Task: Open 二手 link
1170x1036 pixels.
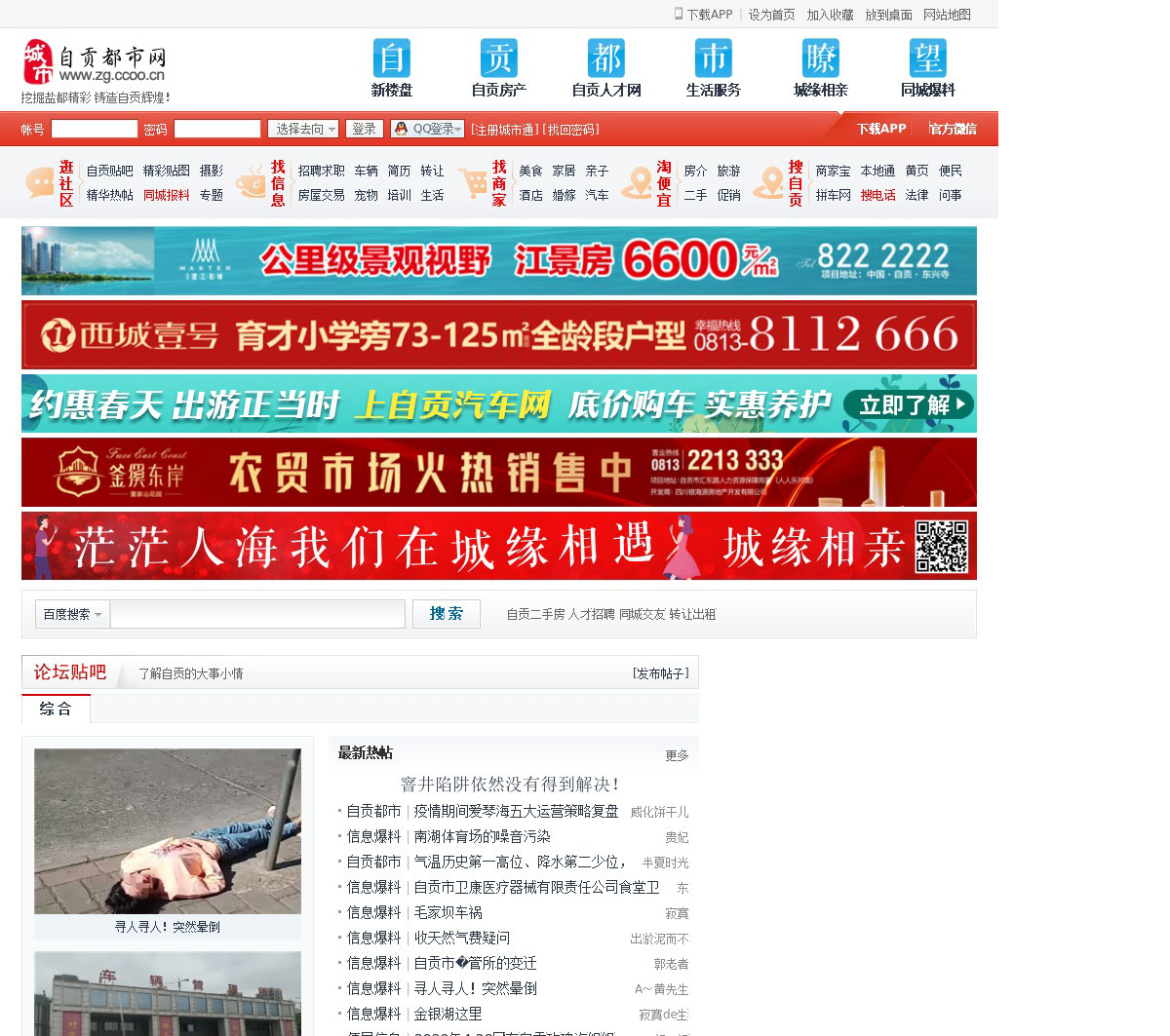Action: pyautogui.click(x=695, y=195)
